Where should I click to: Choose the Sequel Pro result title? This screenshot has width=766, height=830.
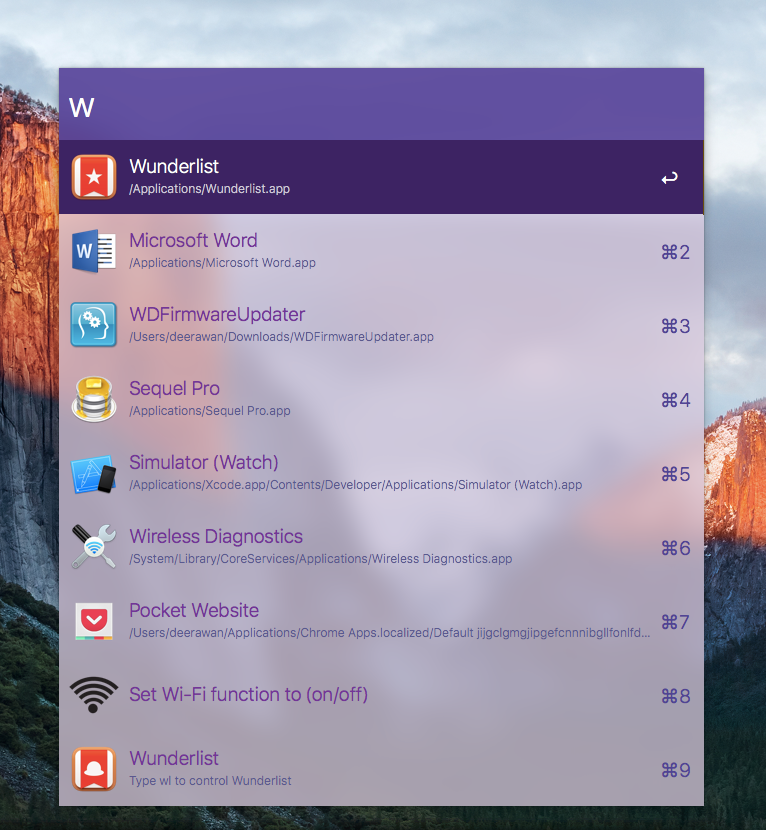[174, 389]
